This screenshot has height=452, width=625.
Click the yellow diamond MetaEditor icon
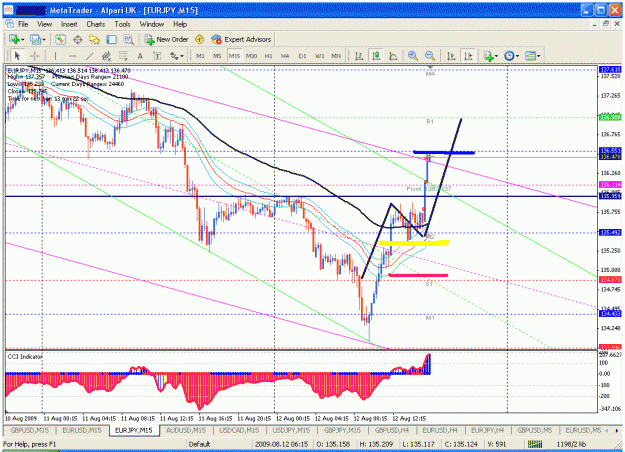point(199,39)
